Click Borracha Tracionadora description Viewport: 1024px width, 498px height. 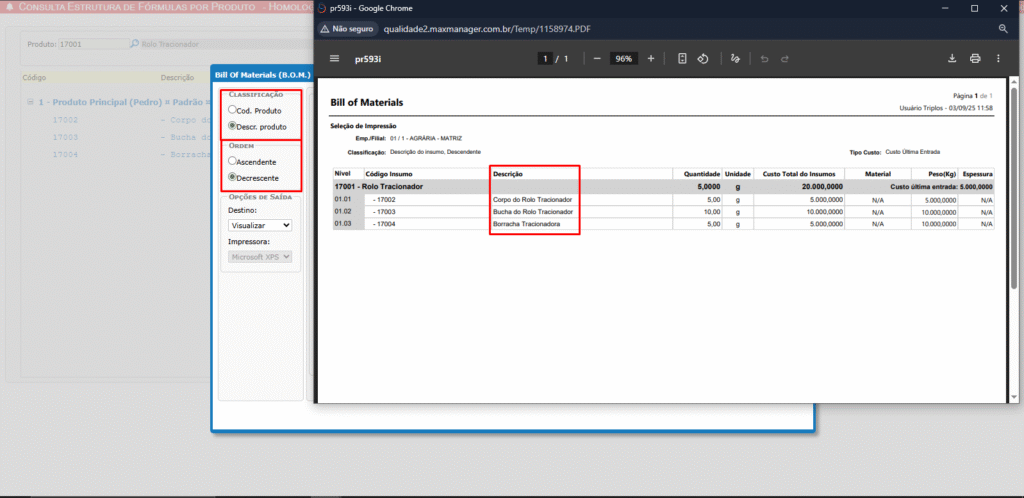click(527, 224)
